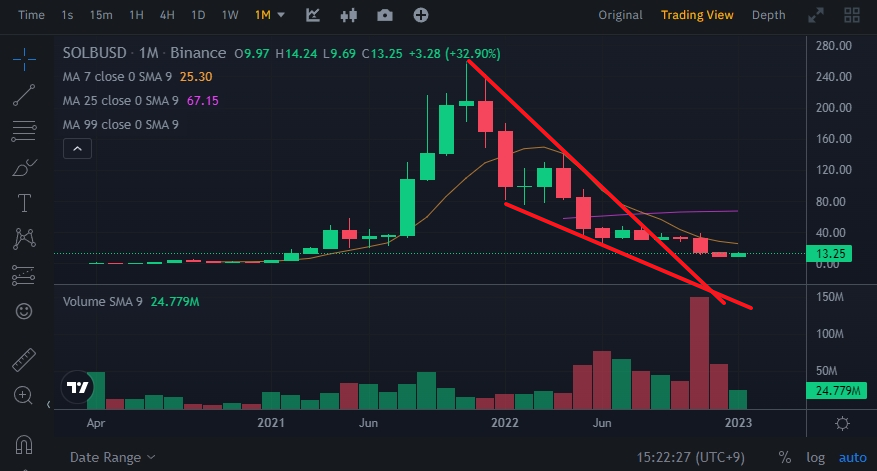The width and height of the screenshot is (877, 471).
Task: Switch to the Trading View tab
Action: (697, 15)
